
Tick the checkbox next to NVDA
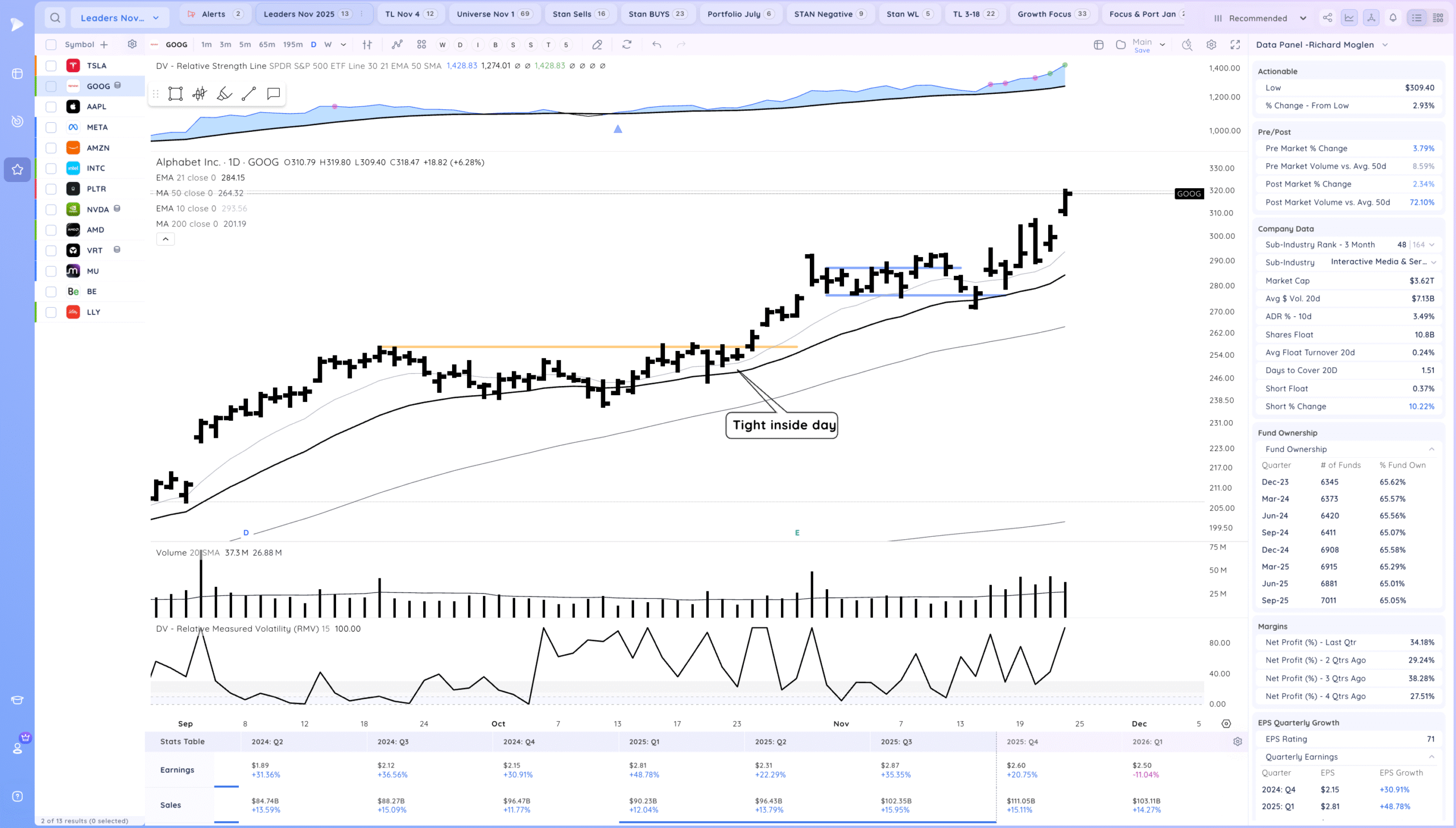tap(51, 209)
